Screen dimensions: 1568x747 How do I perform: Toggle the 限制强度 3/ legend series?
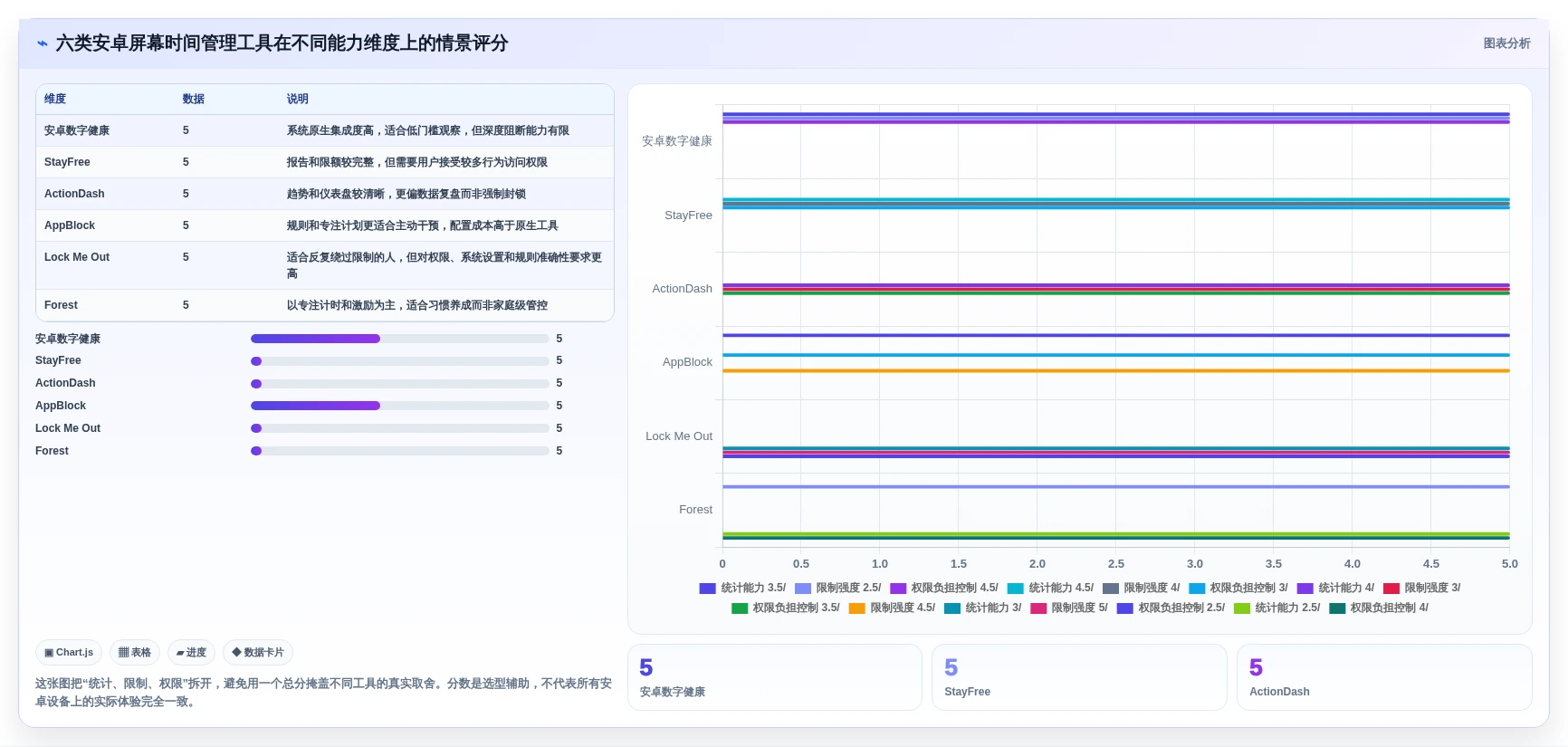coord(1421,588)
